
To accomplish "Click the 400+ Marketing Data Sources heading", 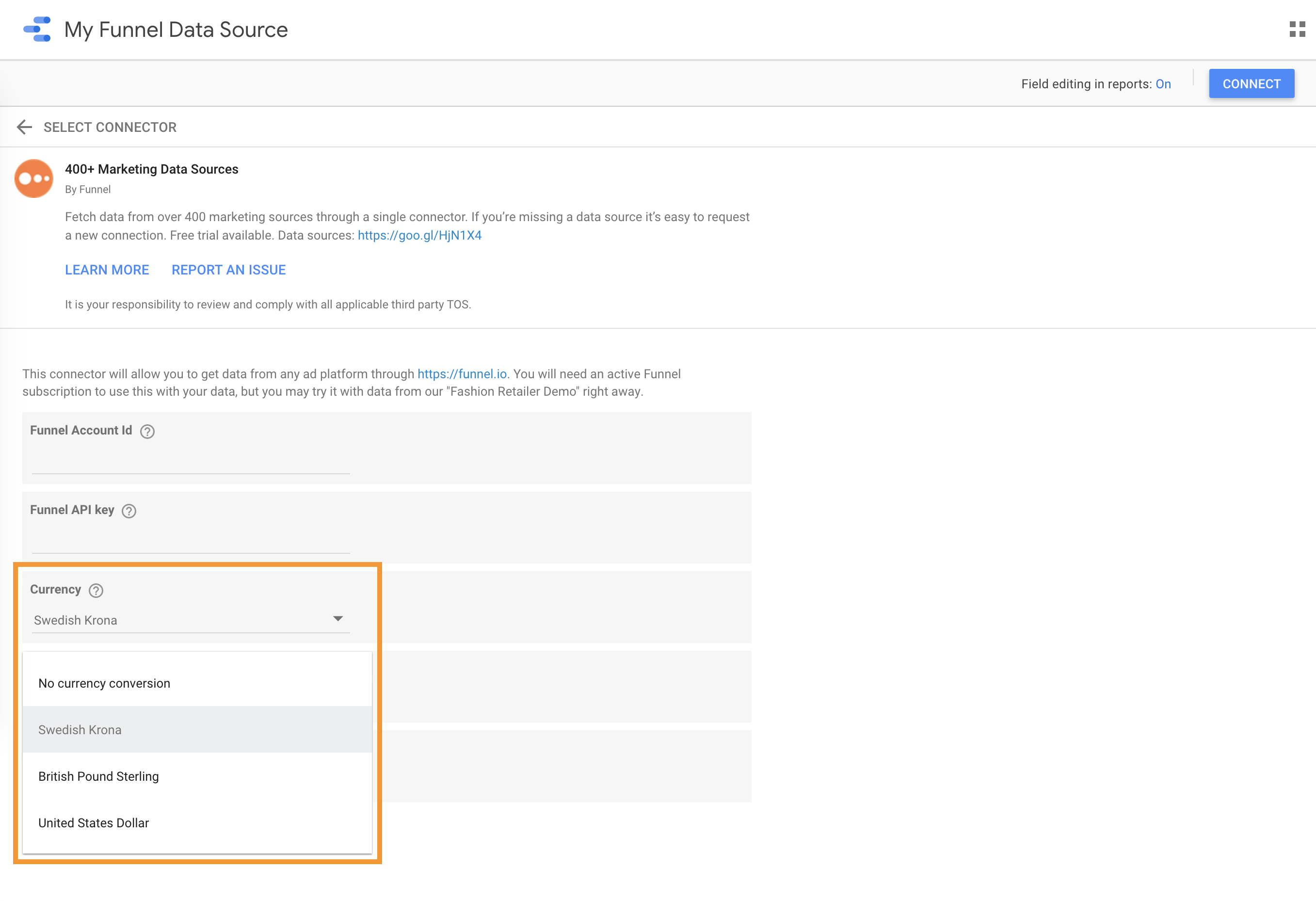I will [x=152, y=169].
